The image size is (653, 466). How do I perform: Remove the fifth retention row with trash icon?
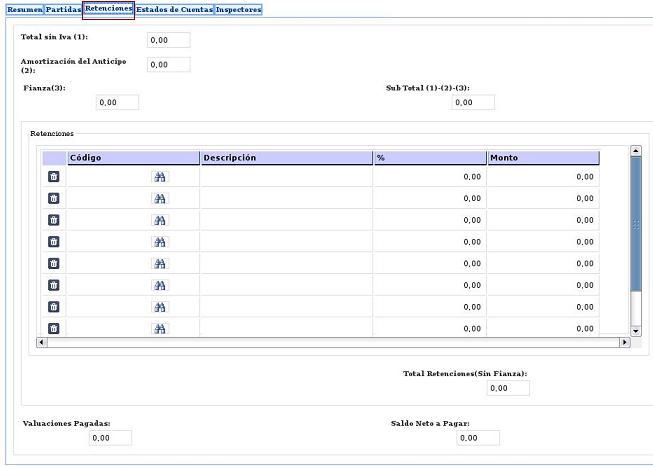click(54, 263)
